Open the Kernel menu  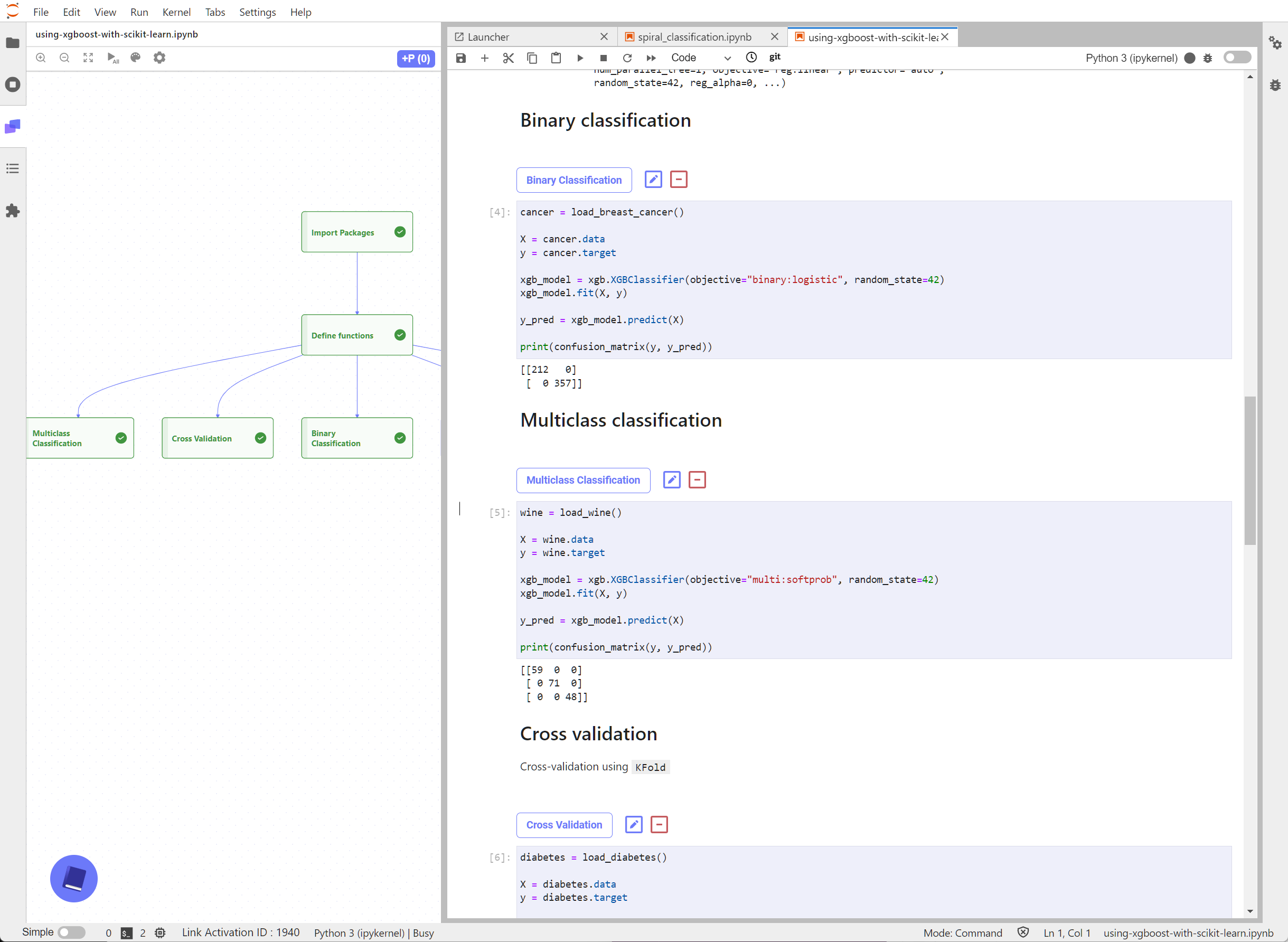176,12
